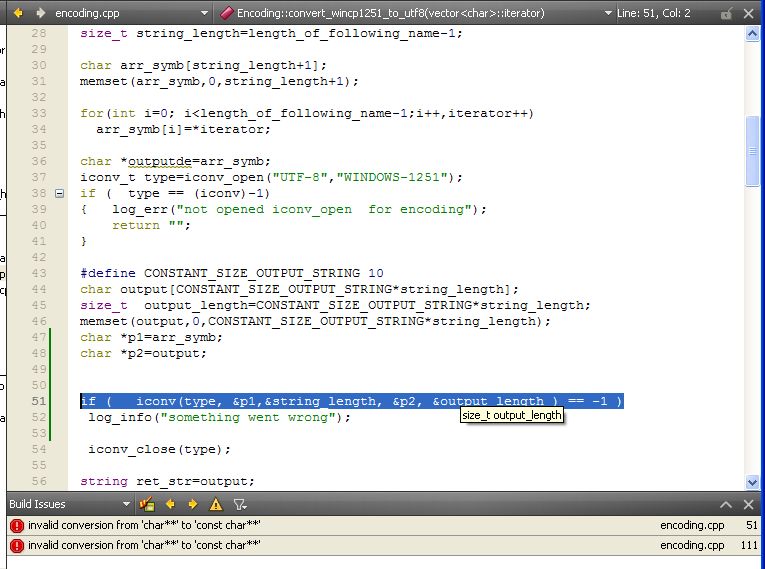Close the Build Issues pane
Image resolution: width=765 pixels, height=569 pixels.
point(748,505)
